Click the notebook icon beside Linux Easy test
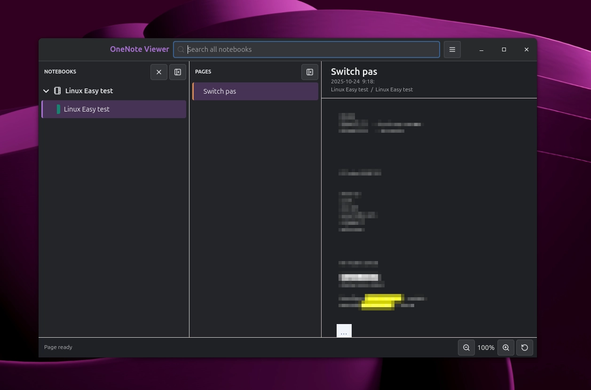The image size is (591, 390). pyautogui.click(x=57, y=91)
